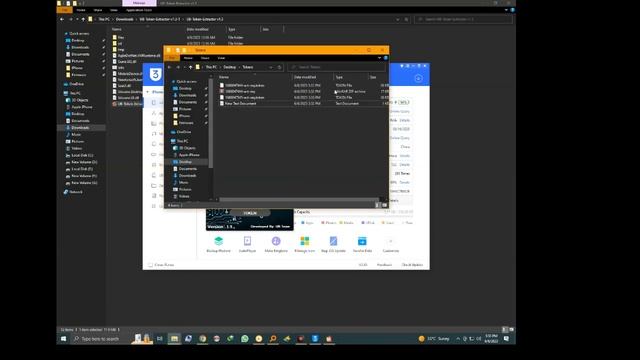Open Application Tools tab in back Explorer
The height and width of the screenshot is (360, 640).
pos(139,10)
